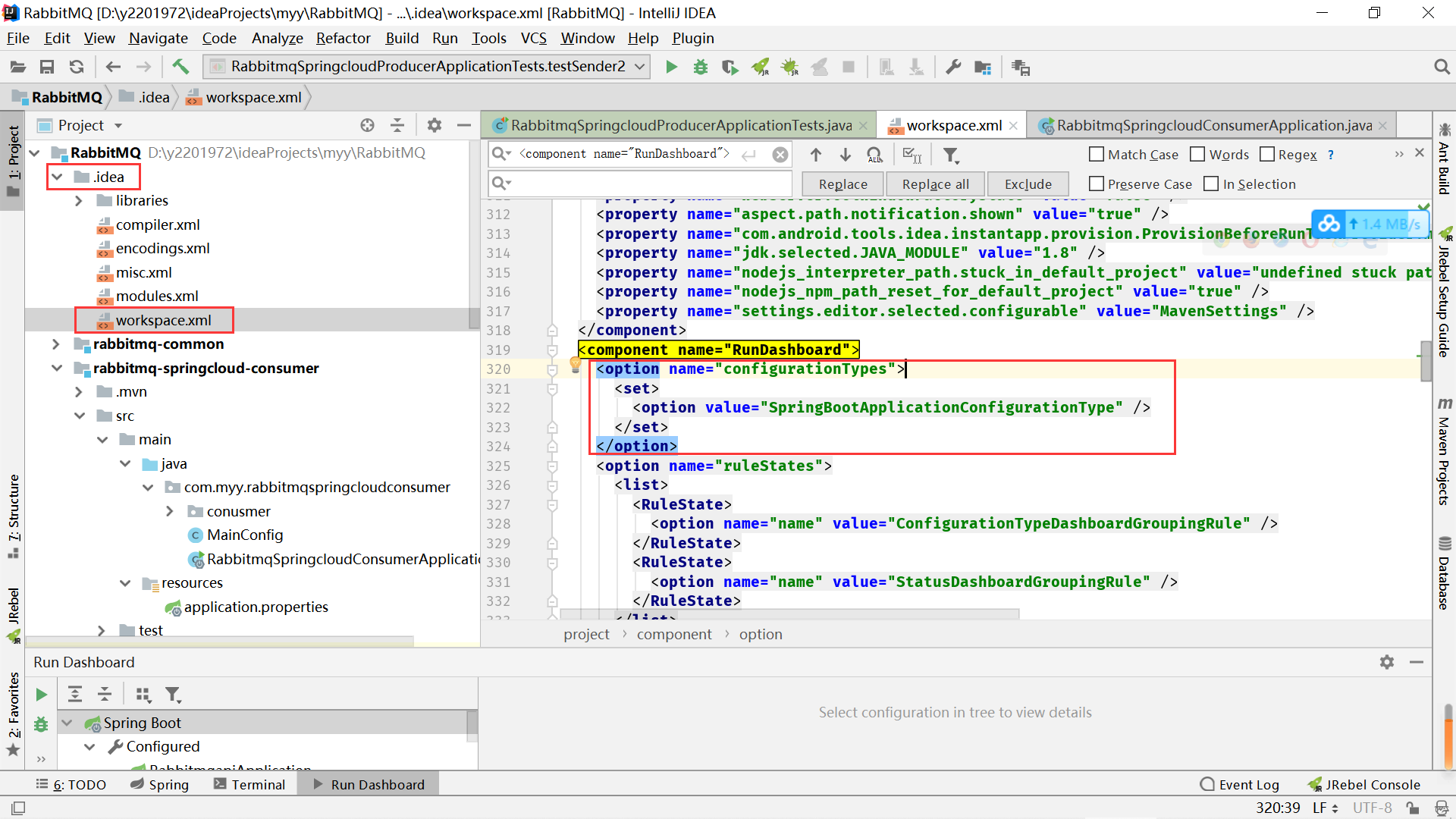1456x819 pixels.
Task: Open the Terminal tool window tab
Action: click(249, 784)
